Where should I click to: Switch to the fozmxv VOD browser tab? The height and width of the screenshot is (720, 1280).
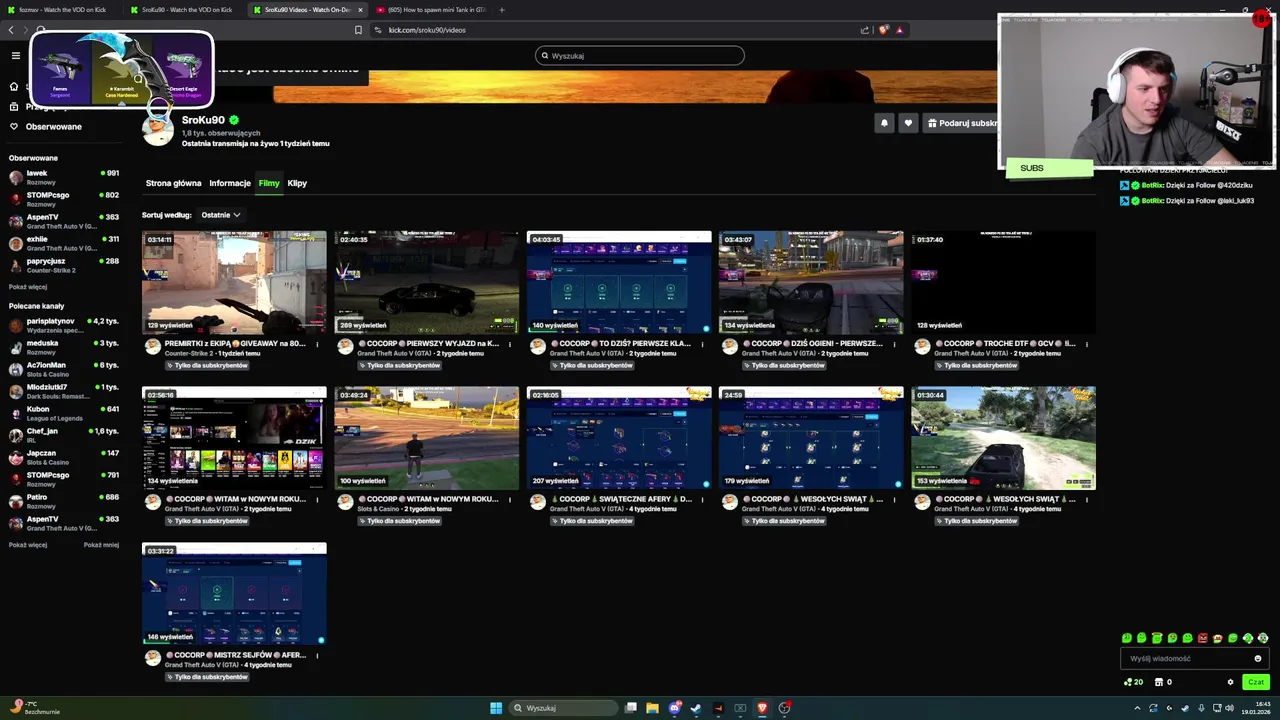pyautogui.click(x=62, y=10)
